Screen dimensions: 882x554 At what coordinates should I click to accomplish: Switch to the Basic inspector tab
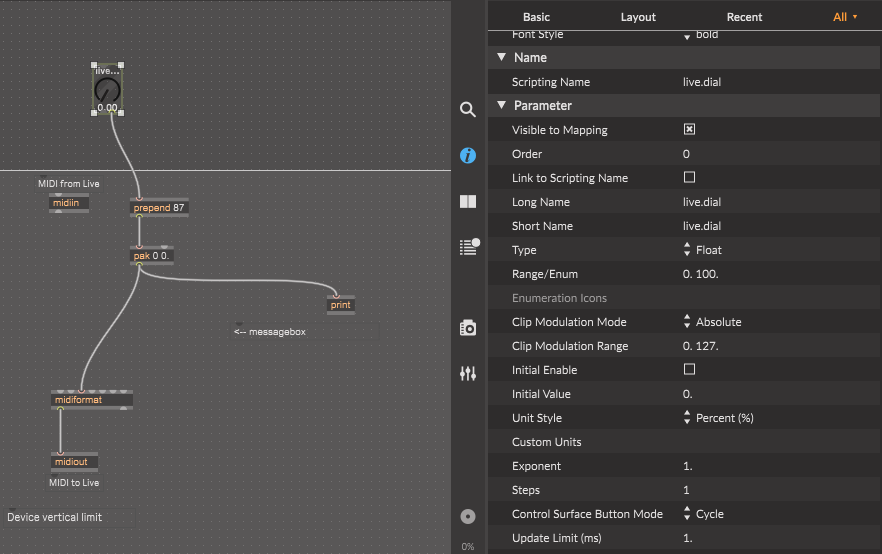[x=536, y=17]
